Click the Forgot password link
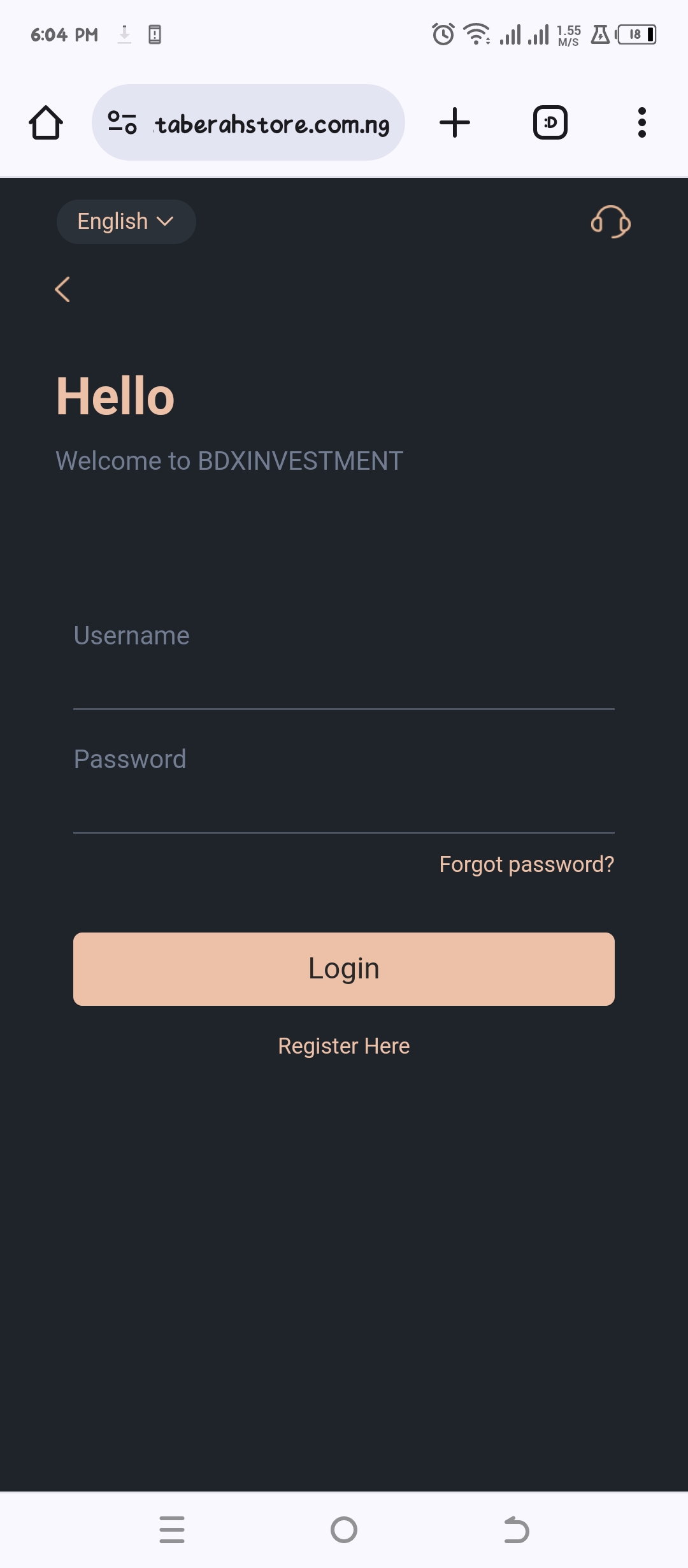688x1568 pixels. (526, 864)
